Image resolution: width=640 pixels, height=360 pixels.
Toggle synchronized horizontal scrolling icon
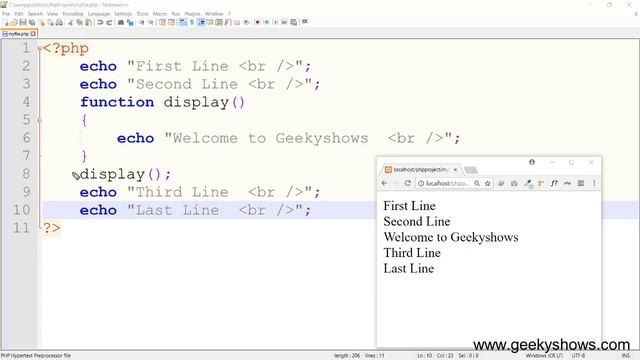pyautogui.click(x=171, y=22)
